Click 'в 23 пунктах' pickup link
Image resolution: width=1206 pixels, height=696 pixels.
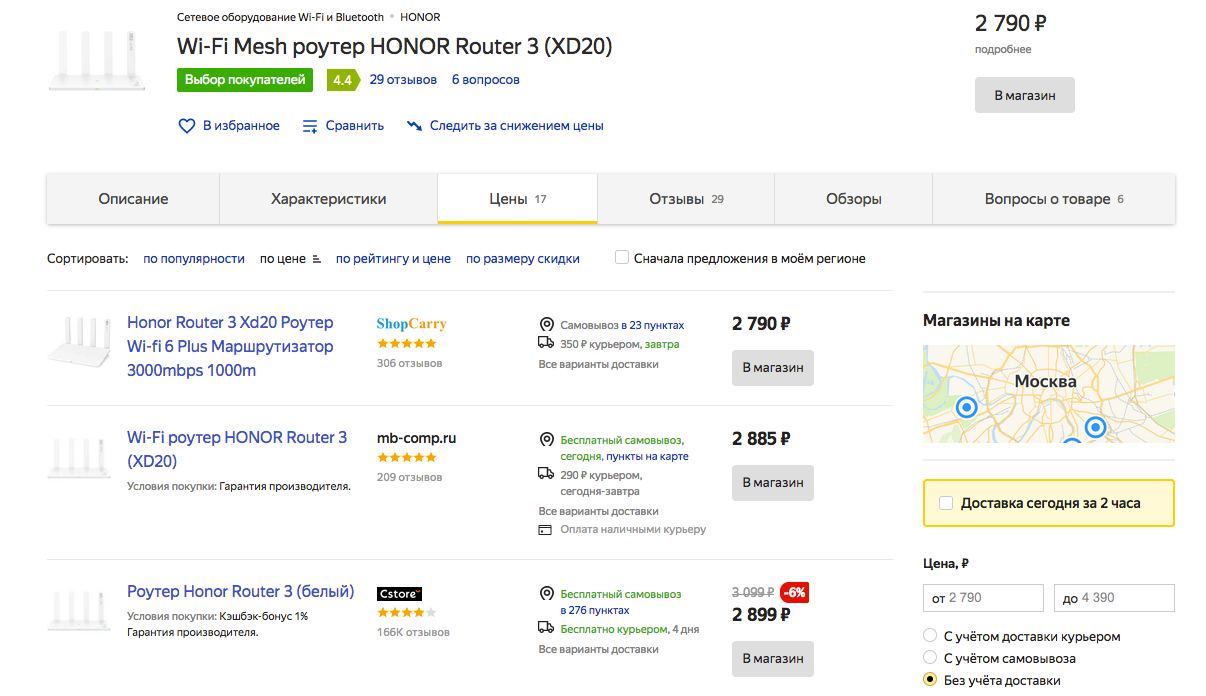coord(652,325)
